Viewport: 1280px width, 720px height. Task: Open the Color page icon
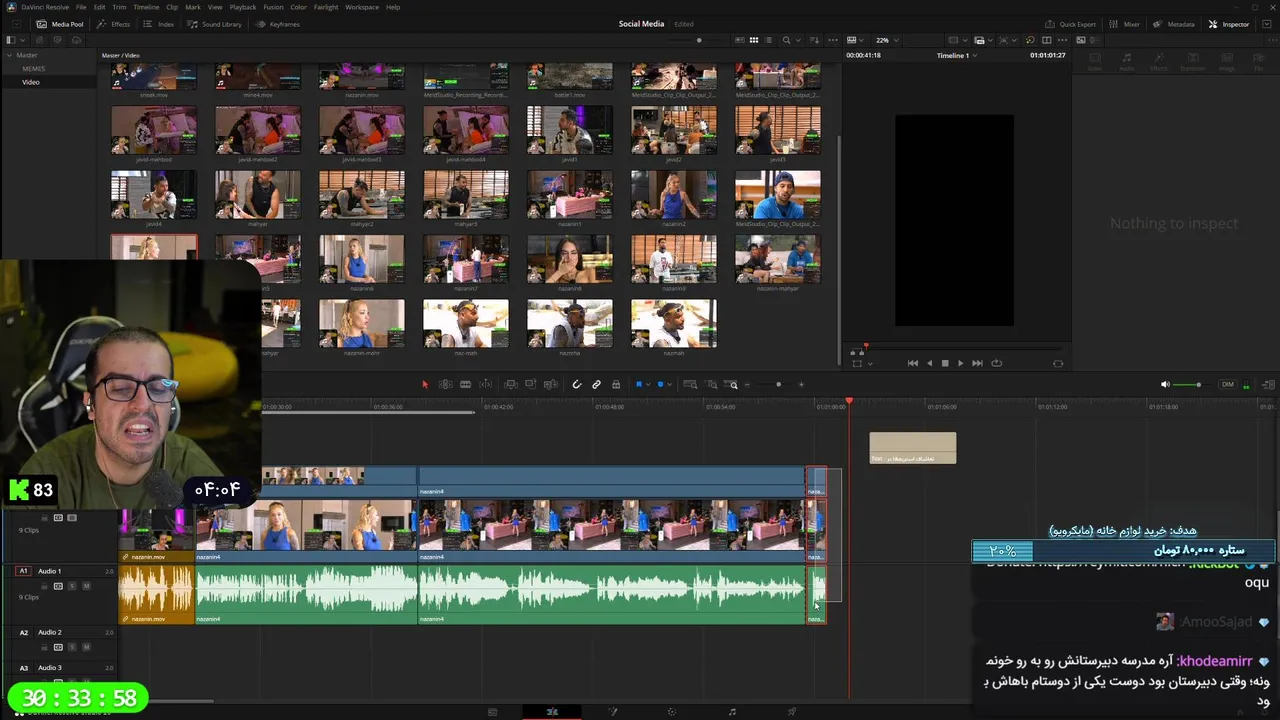coord(672,712)
